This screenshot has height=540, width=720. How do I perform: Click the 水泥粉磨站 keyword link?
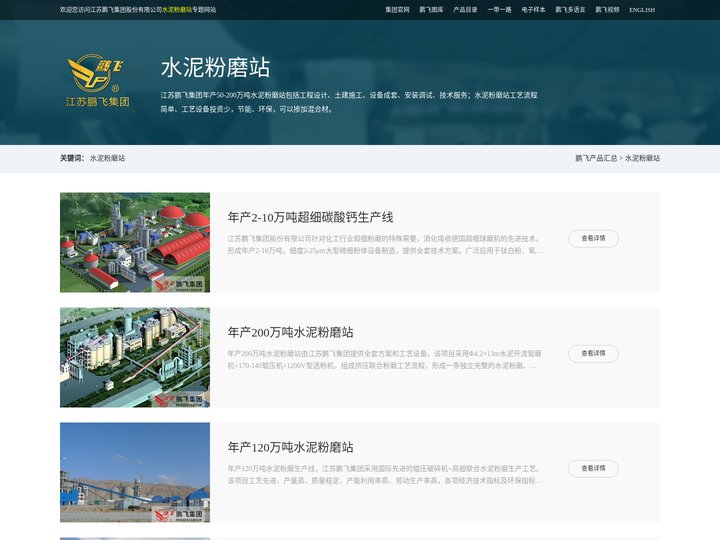coord(107,158)
